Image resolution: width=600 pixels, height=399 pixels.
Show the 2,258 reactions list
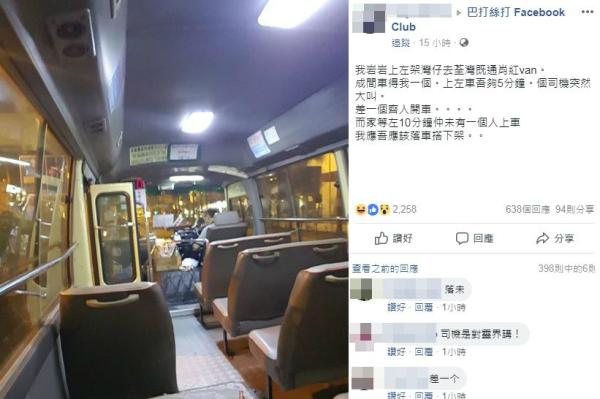point(404,209)
